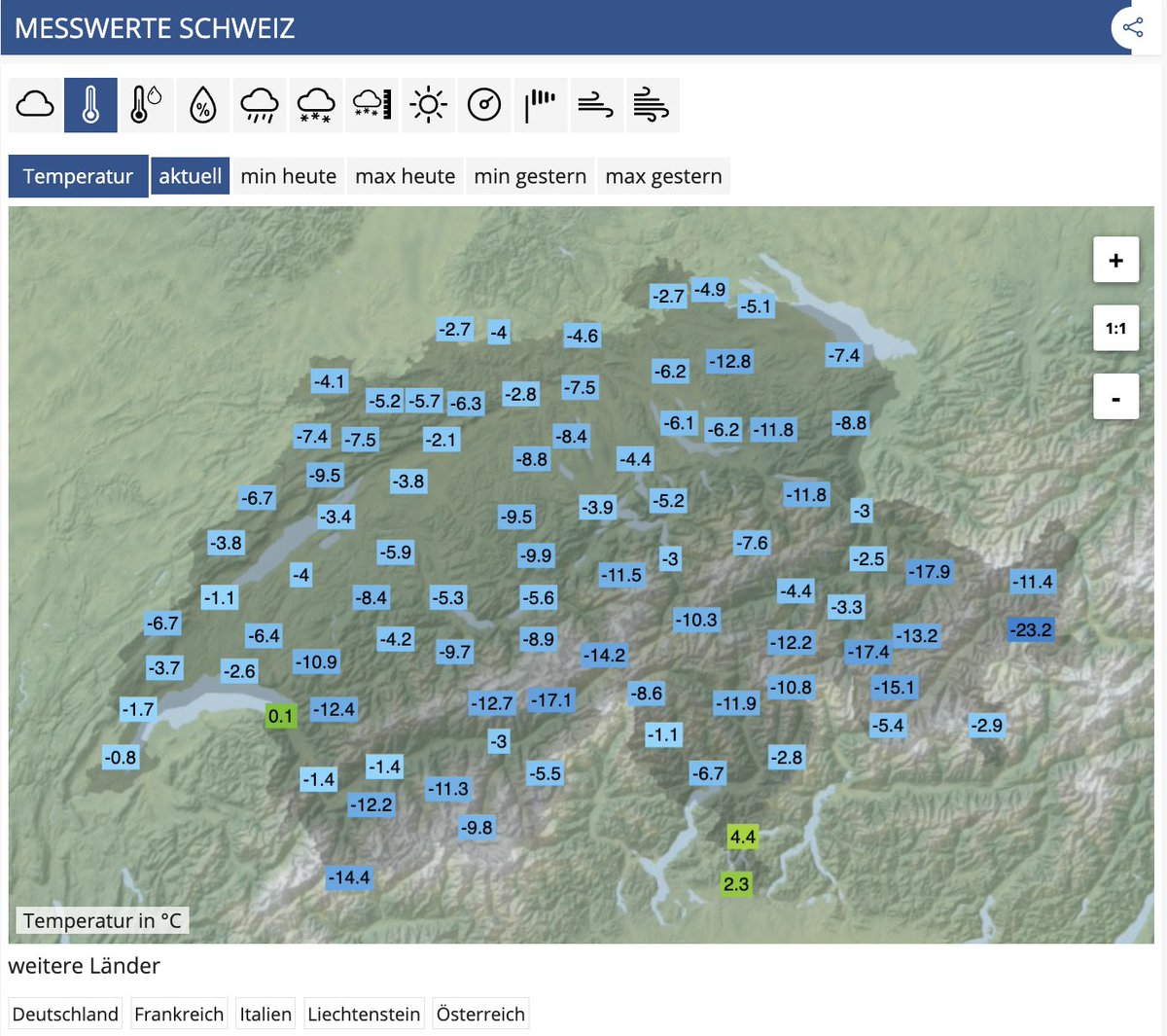Open the share icon in the header
The width and height of the screenshot is (1167, 1036).
click(x=1133, y=27)
